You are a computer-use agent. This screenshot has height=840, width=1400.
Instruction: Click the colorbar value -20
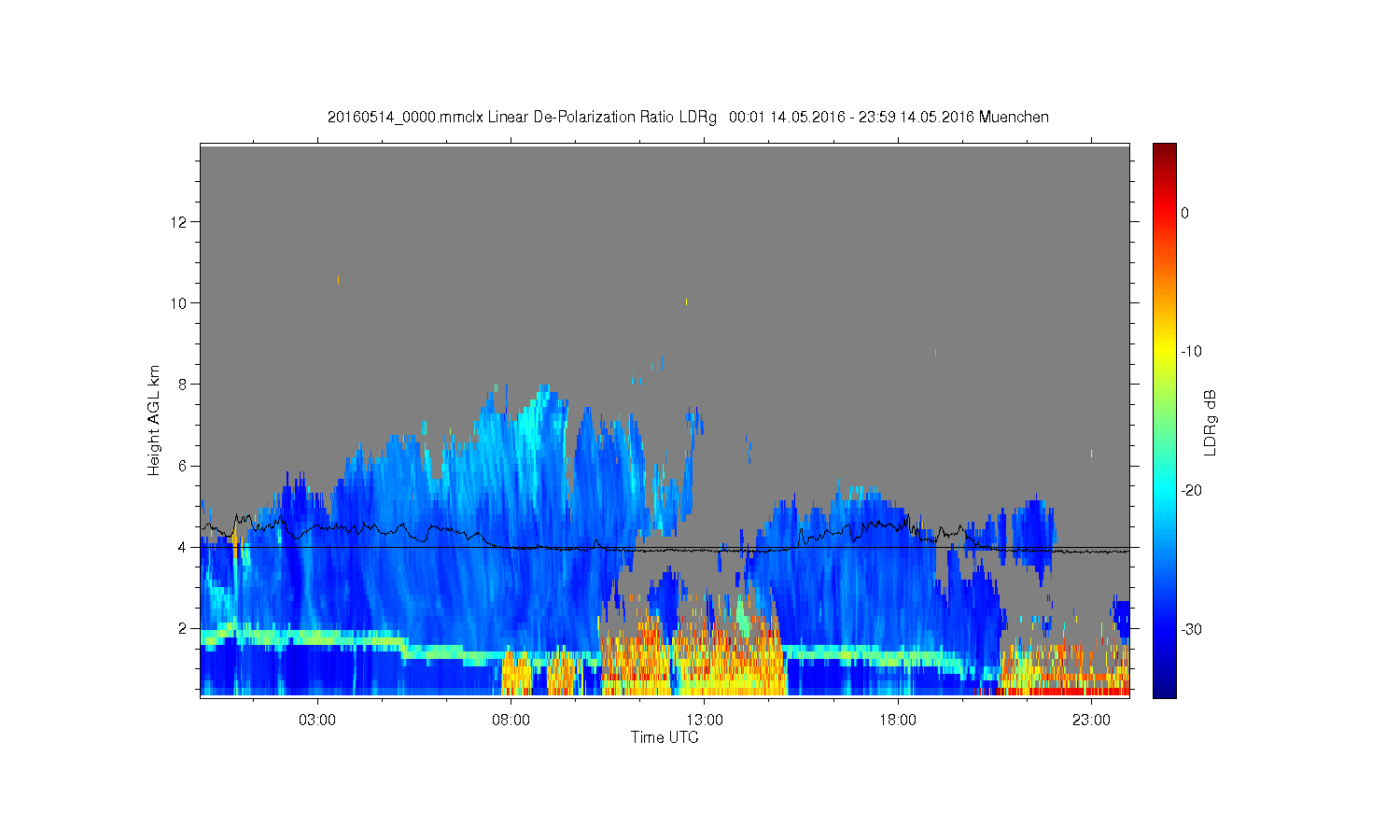point(1191,491)
